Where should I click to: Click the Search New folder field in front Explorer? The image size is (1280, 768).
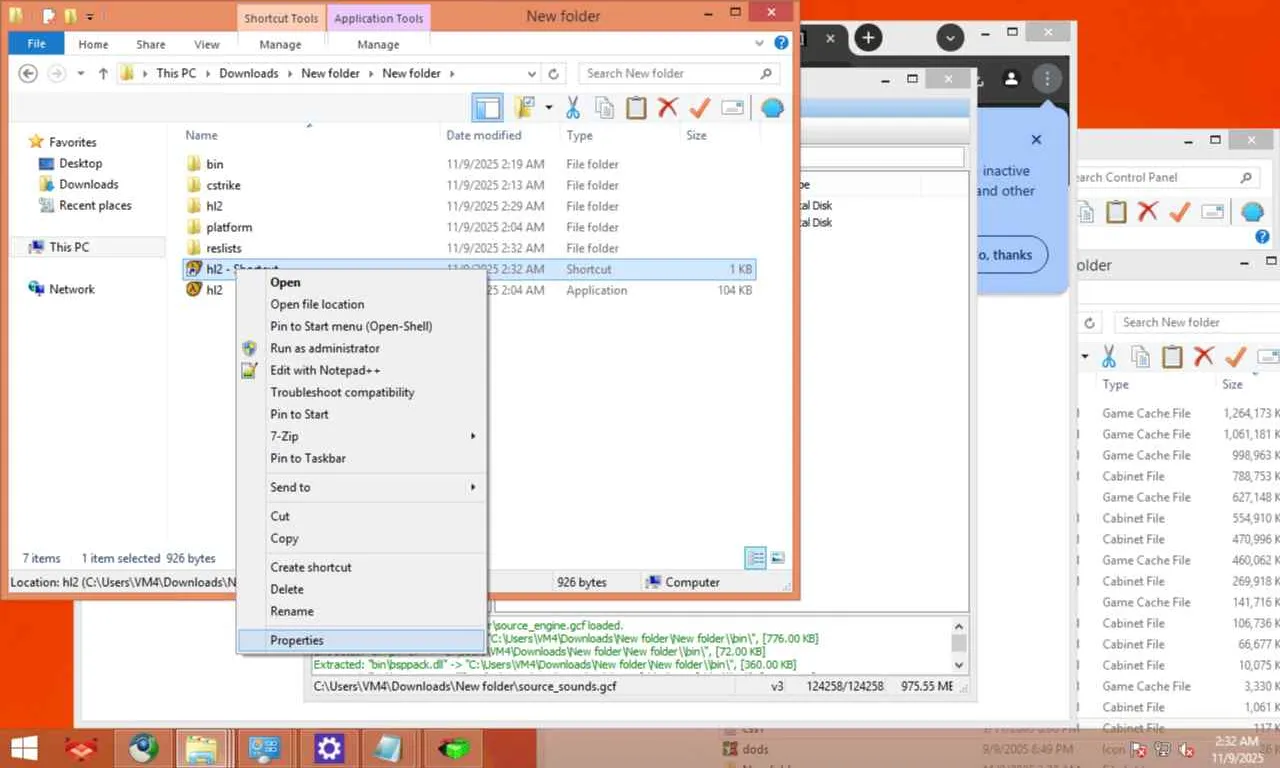(x=679, y=73)
